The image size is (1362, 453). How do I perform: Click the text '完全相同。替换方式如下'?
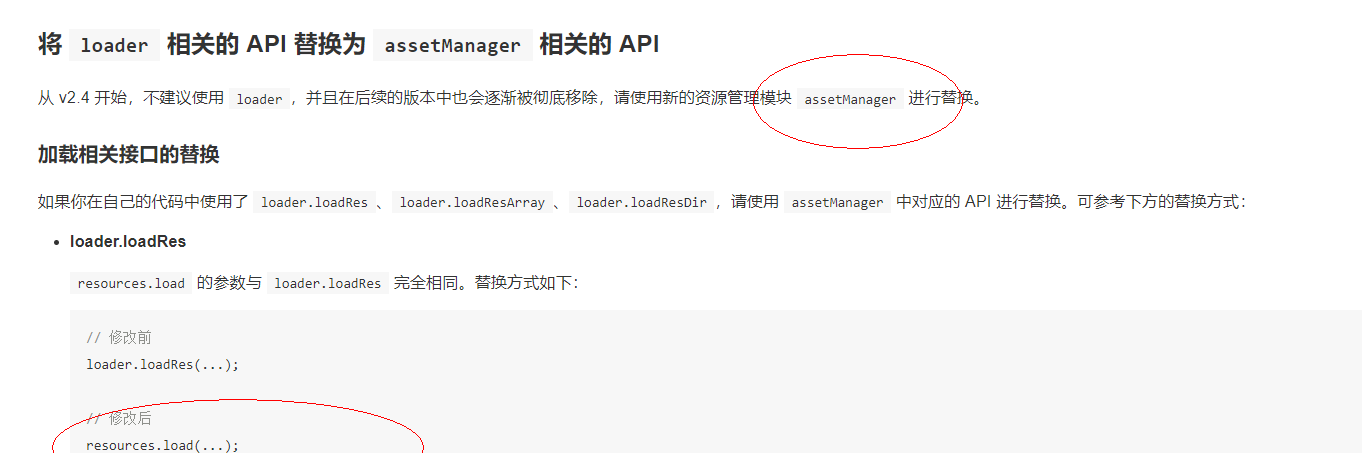483,283
